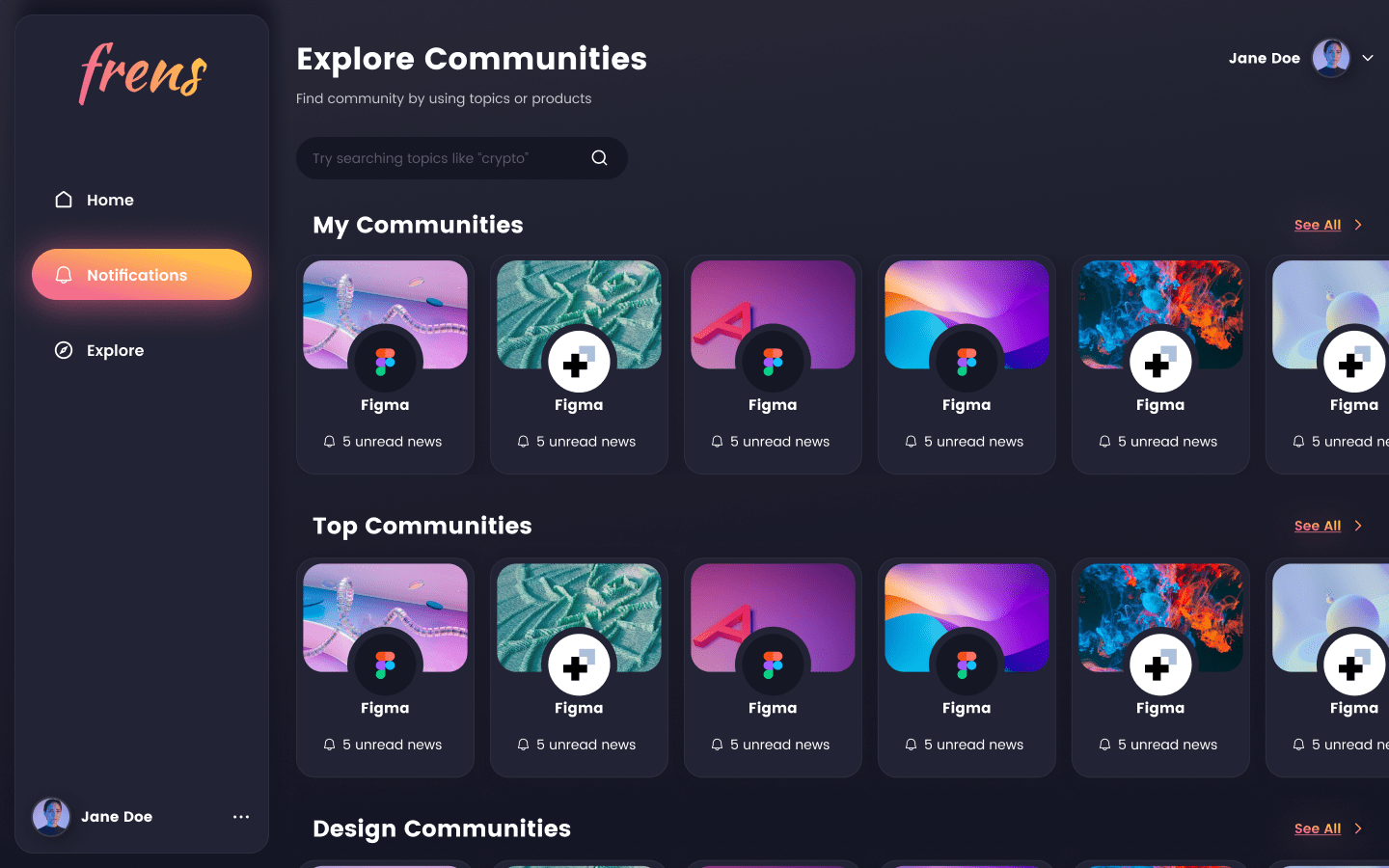Click Figma logo on first My Communities card
This screenshot has width=1389, height=868.
click(385, 362)
